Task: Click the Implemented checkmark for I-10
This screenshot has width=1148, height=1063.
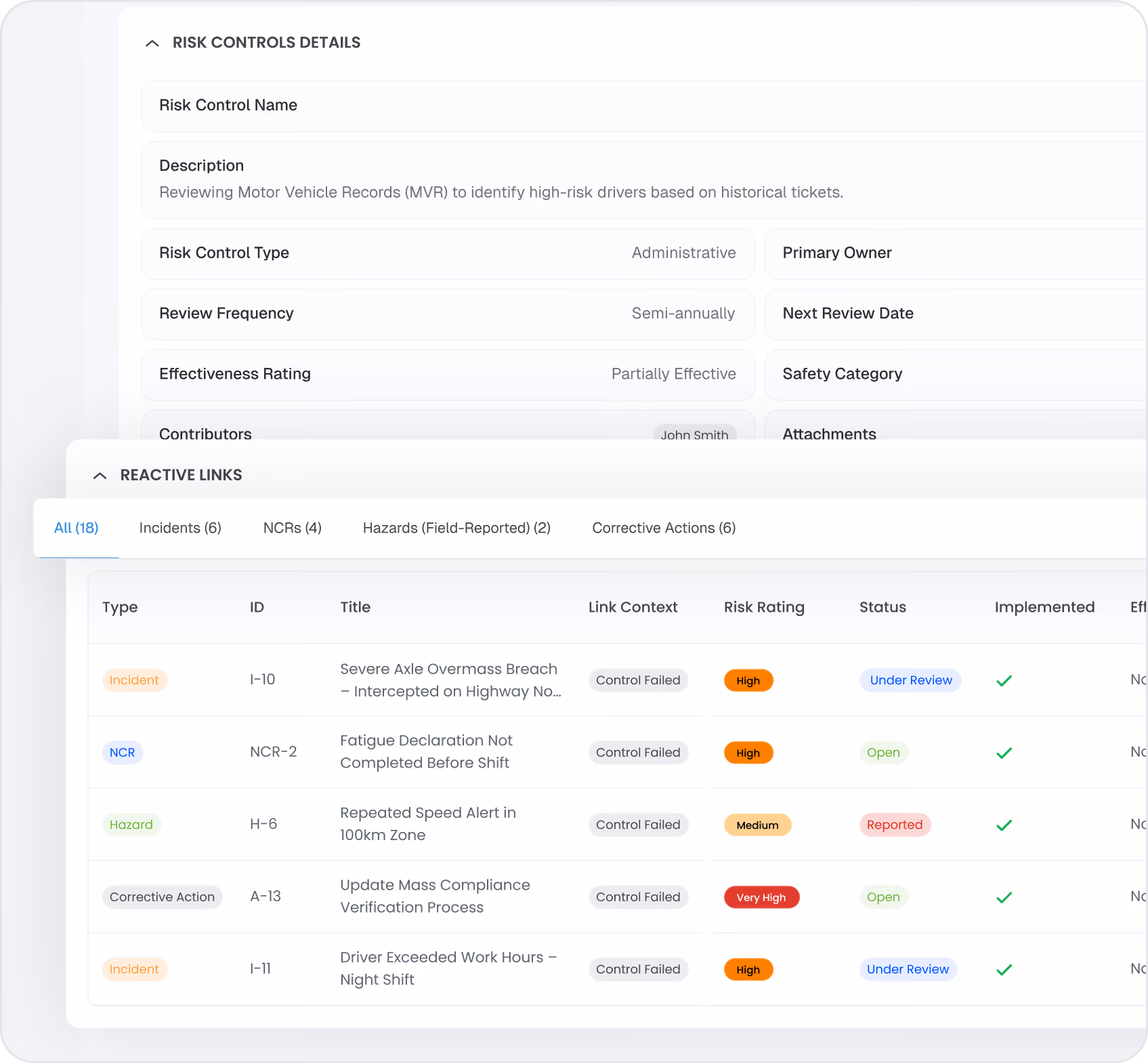Action: [1004, 680]
